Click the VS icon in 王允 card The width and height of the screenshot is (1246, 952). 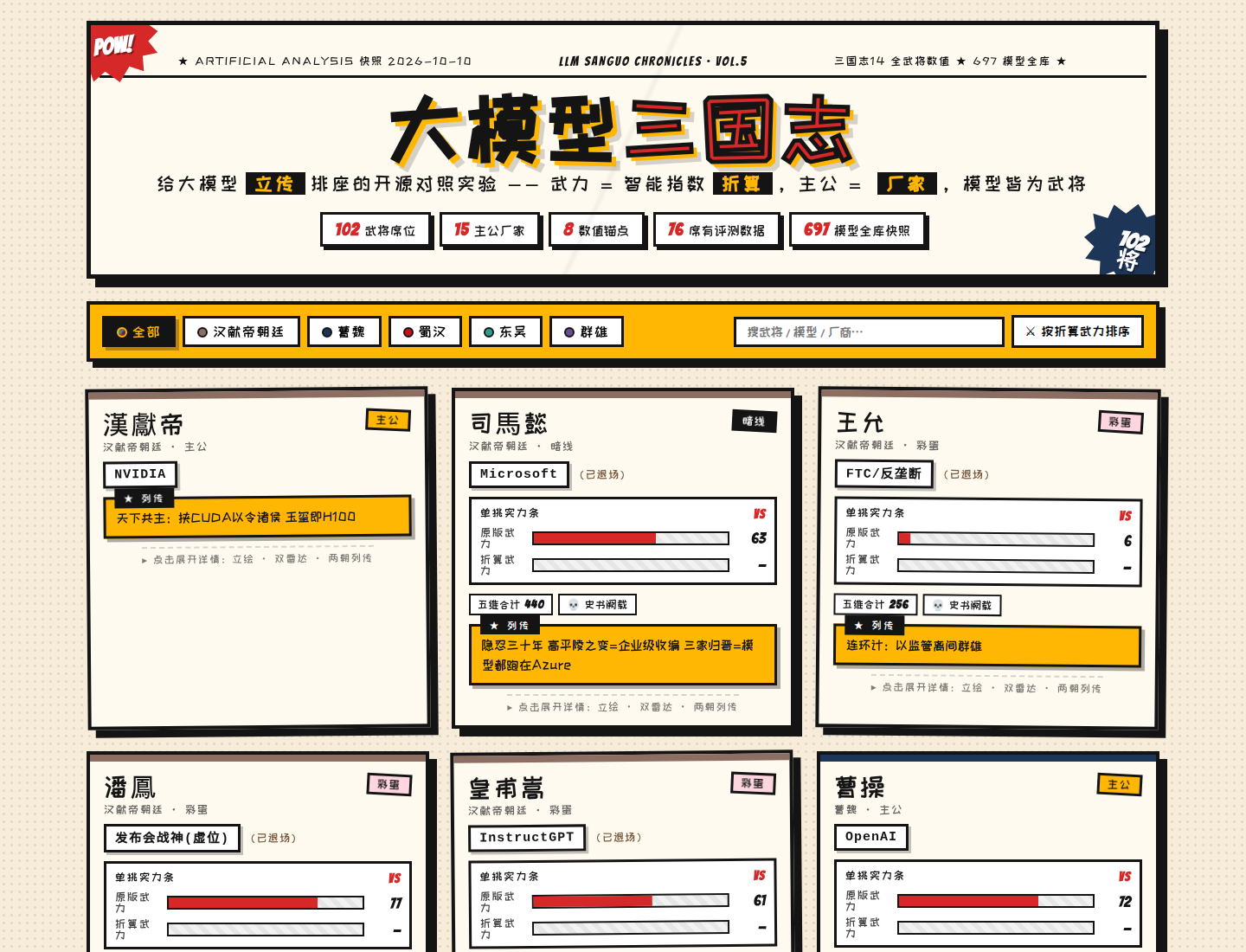(1125, 516)
